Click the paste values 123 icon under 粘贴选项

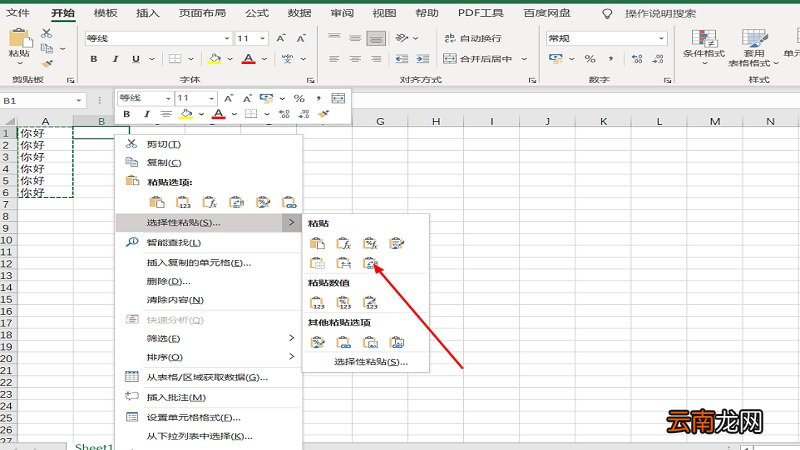tap(183, 203)
